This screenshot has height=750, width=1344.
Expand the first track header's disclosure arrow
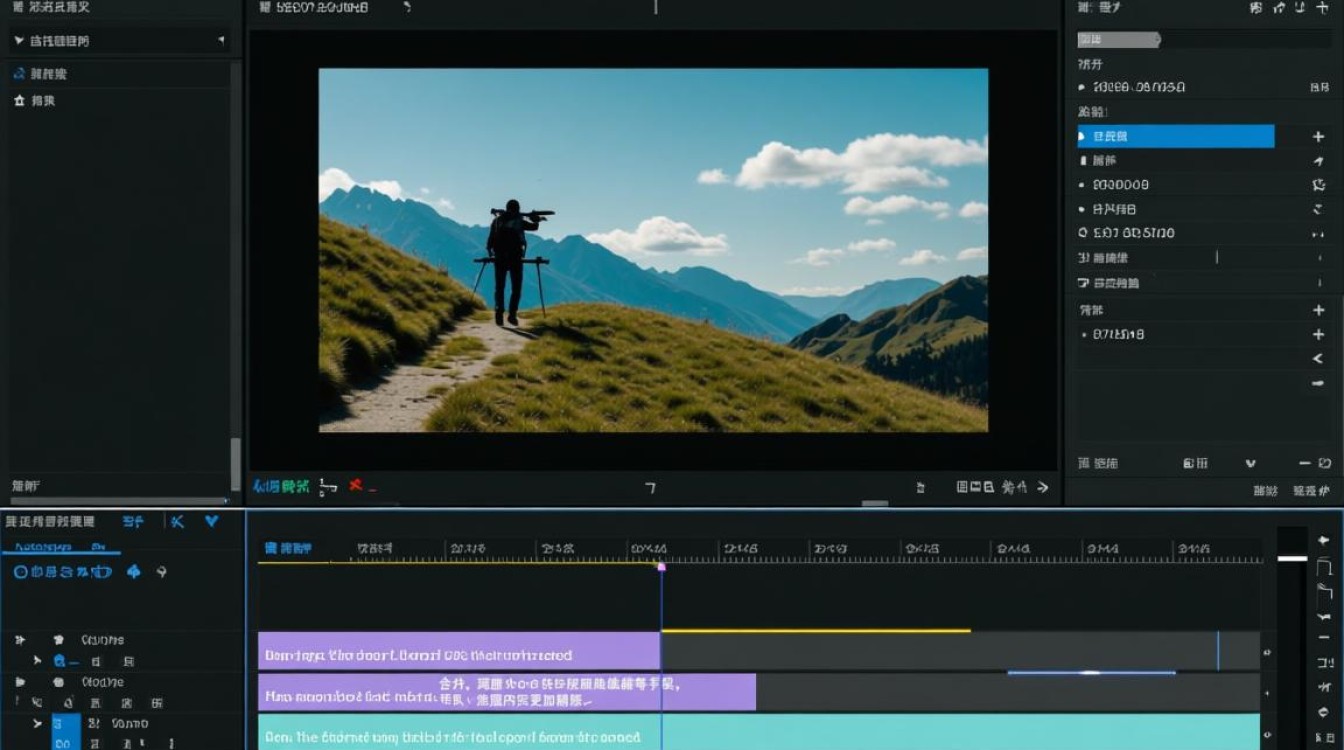coord(19,639)
